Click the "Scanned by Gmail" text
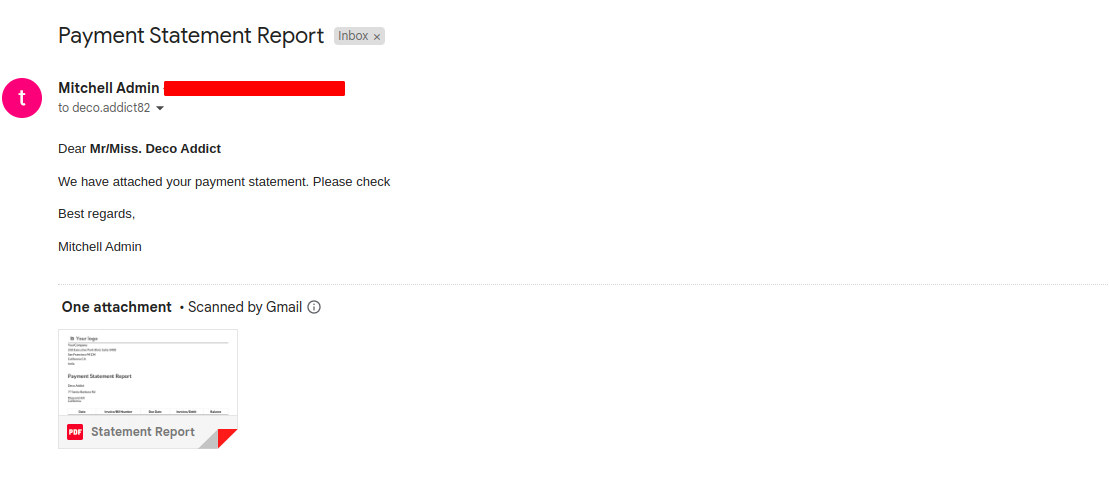The width and height of the screenshot is (1109, 482). pos(245,307)
